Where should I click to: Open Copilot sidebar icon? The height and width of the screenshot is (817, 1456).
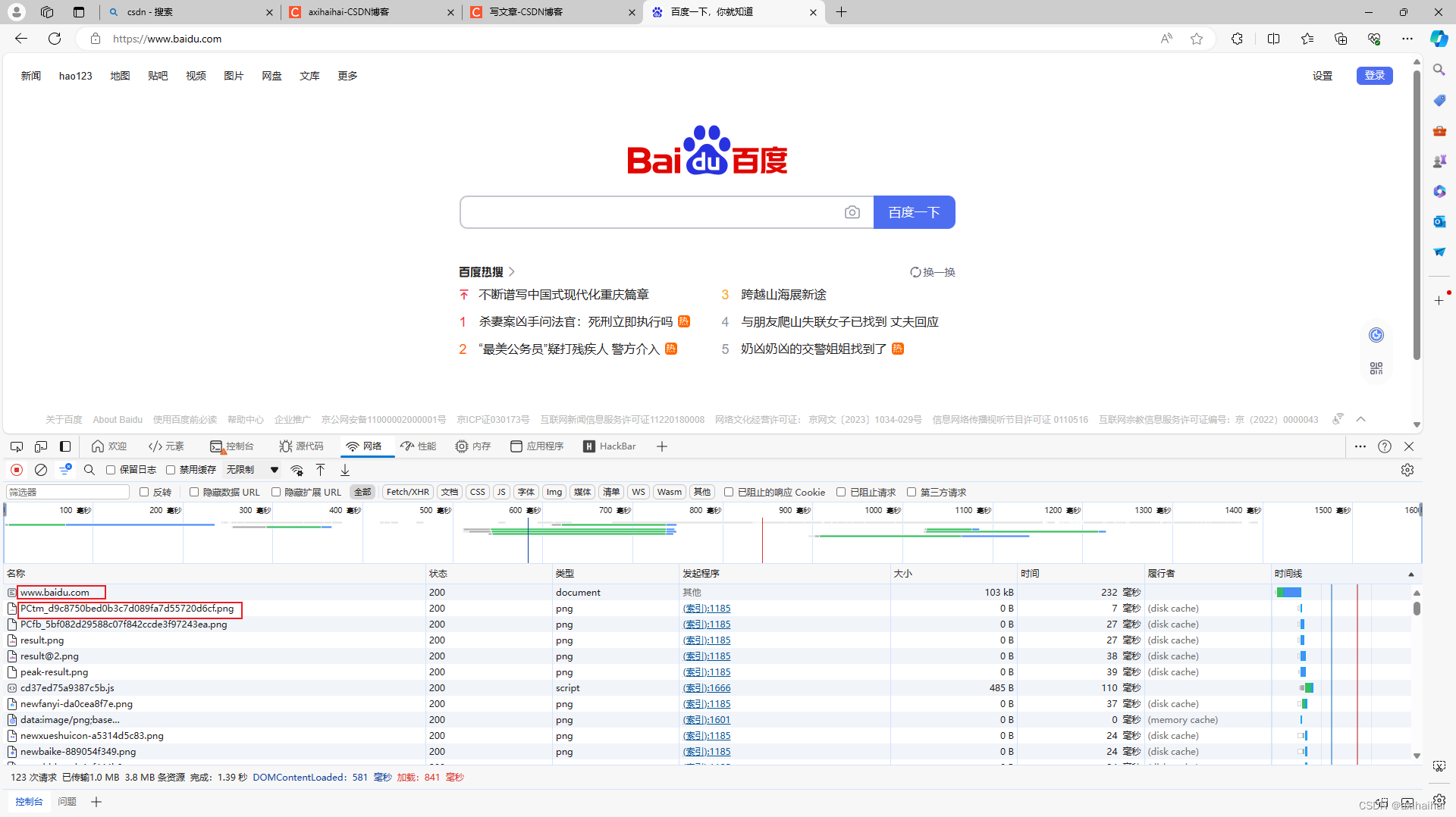[1439, 39]
